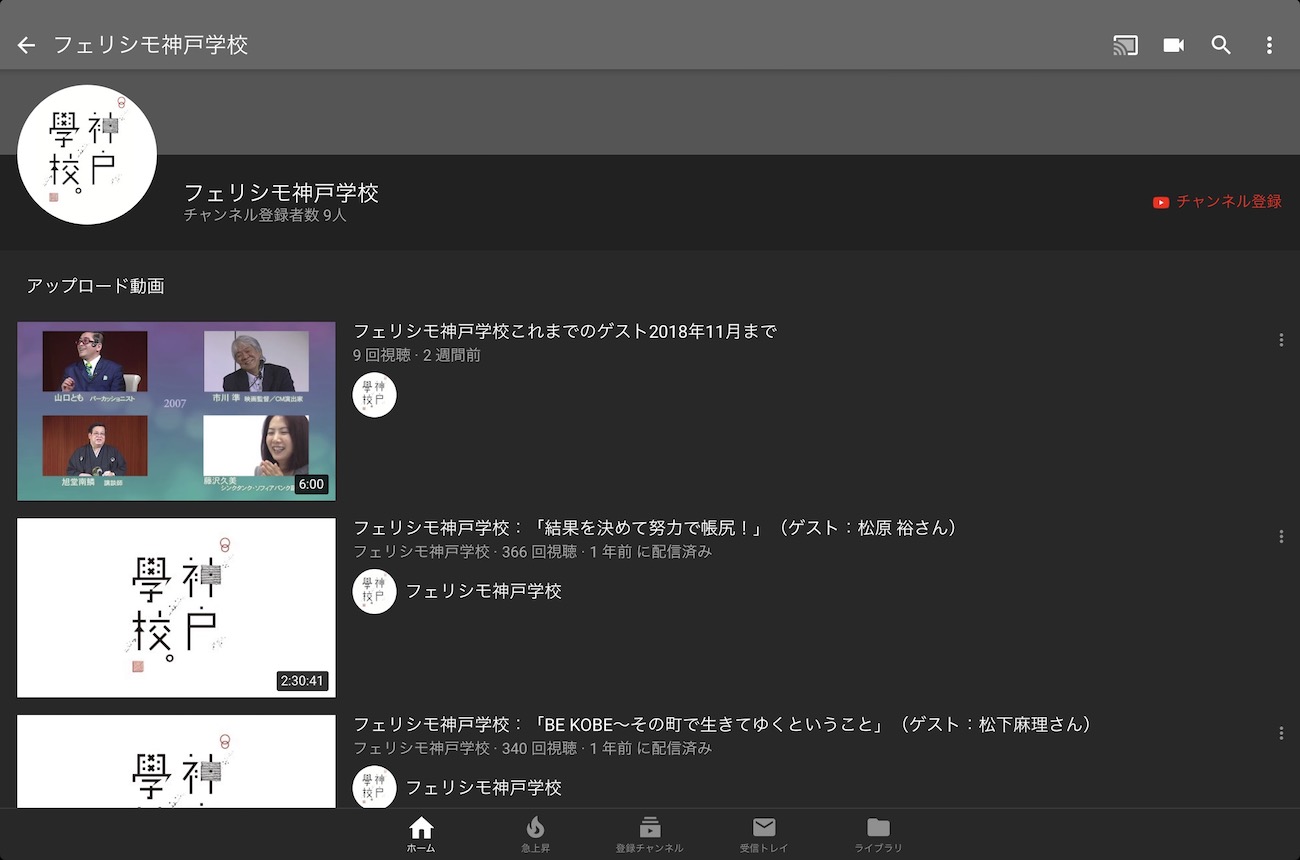Open title フェリシモ神戸学校これまでのゲスト2018年11月まで

[x=565, y=332]
